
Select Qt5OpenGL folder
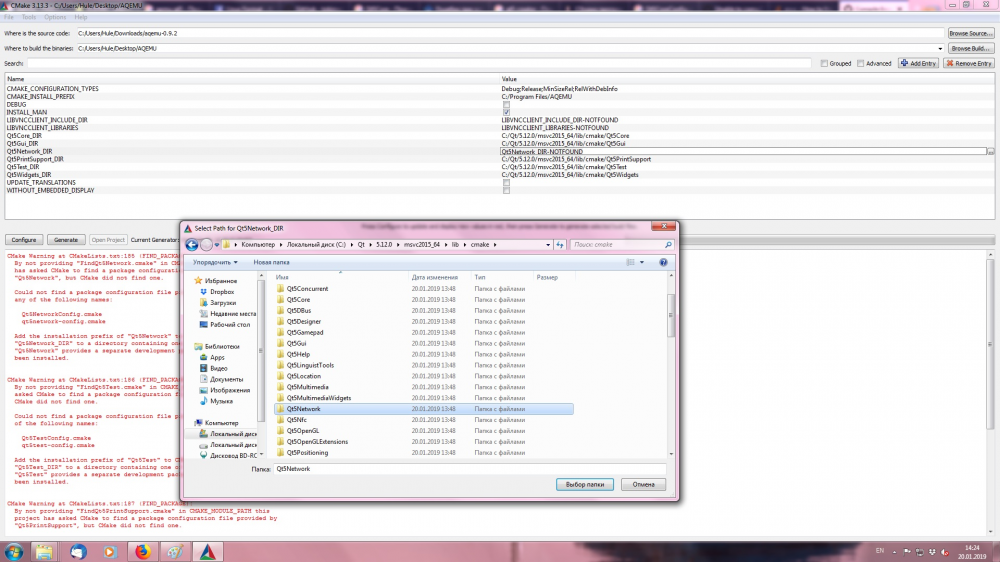tap(302, 431)
